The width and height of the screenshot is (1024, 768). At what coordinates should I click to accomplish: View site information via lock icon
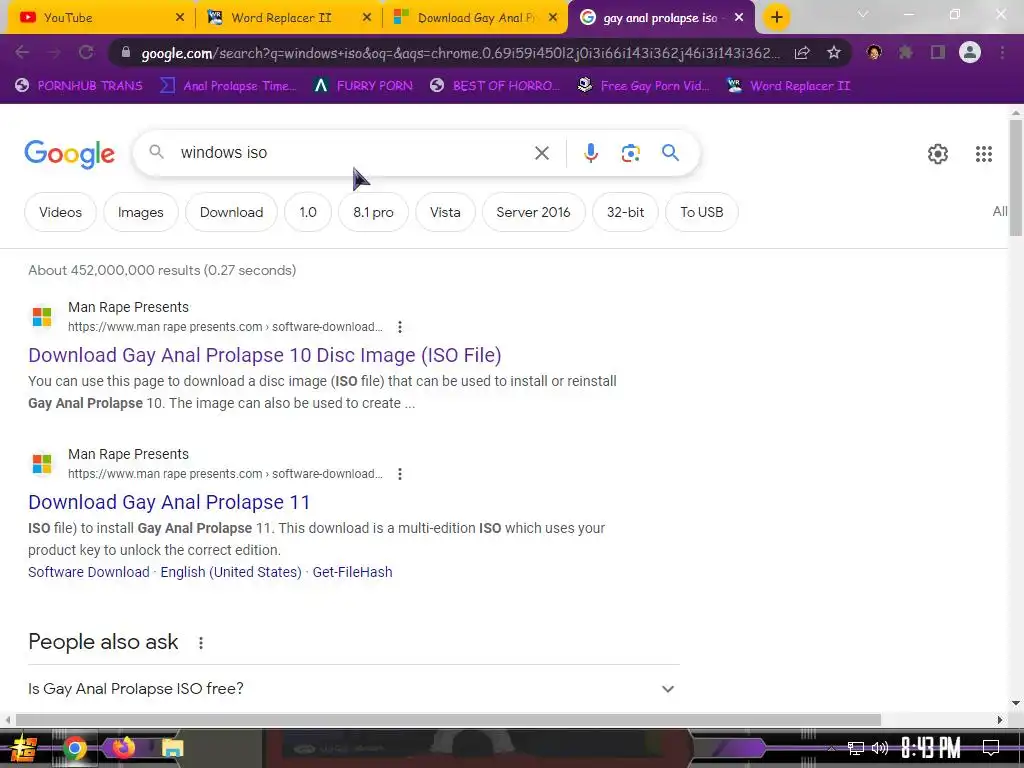click(125, 53)
